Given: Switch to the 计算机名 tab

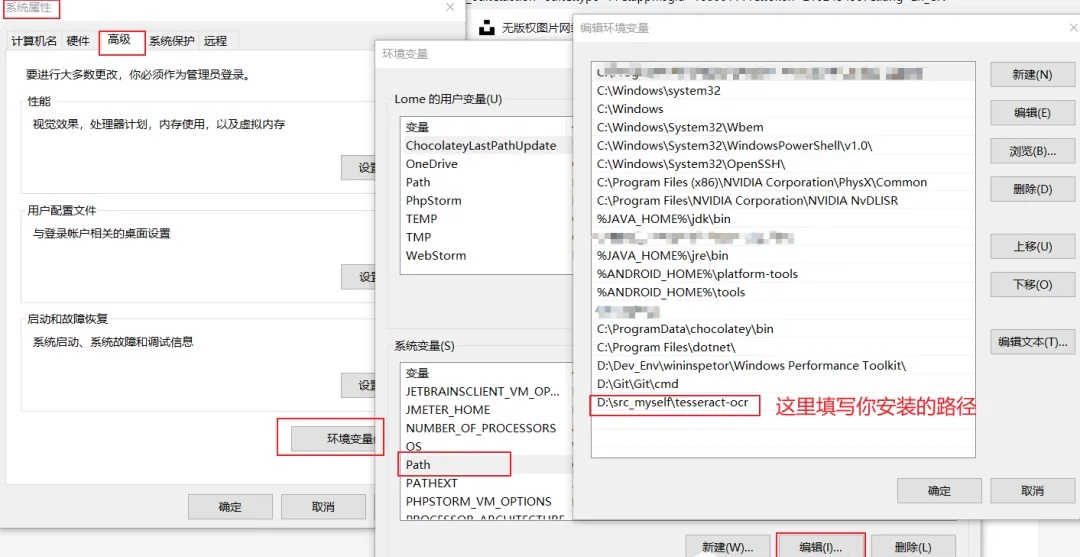Looking at the screenshot, I should (x=34, y=41).
